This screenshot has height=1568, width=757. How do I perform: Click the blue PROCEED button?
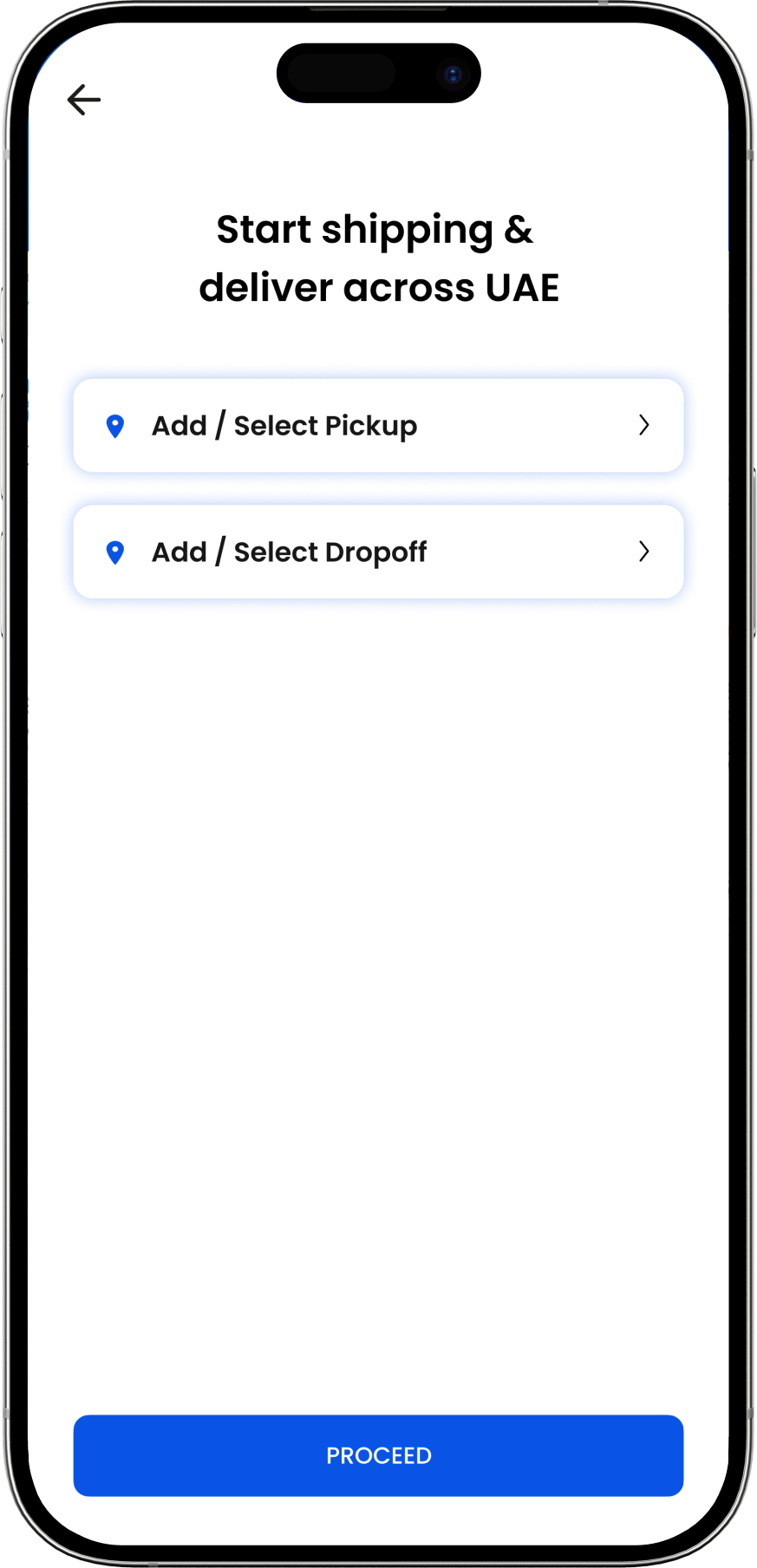[378, 1456]
